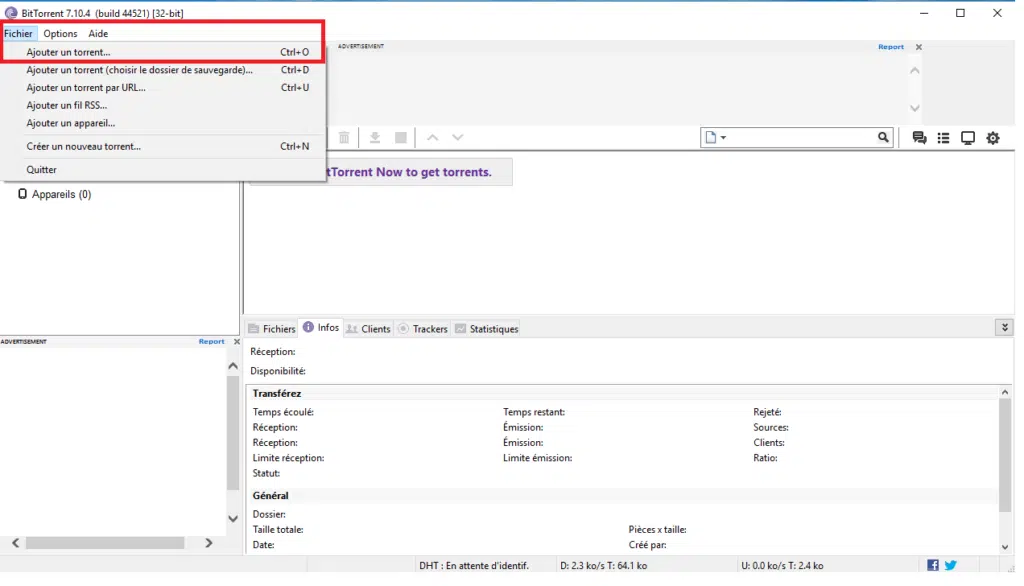
Task: Click top ad scroll down arrow
Action: pyautogui.click(x=915, y=108)
